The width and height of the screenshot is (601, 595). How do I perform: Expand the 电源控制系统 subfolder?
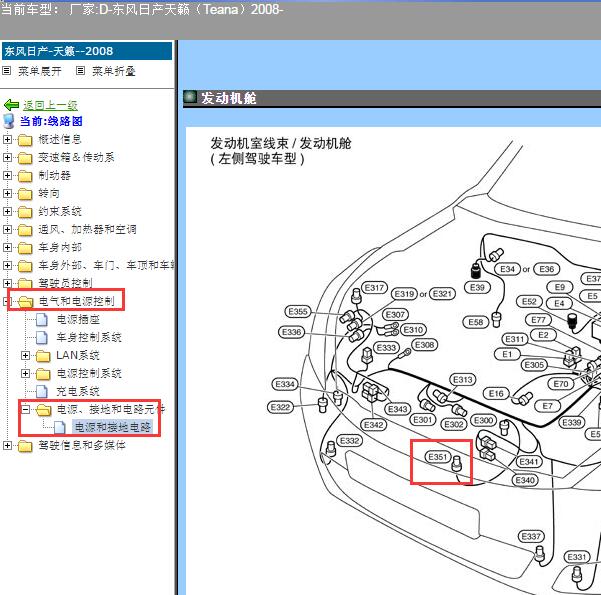tap(25, 373)
